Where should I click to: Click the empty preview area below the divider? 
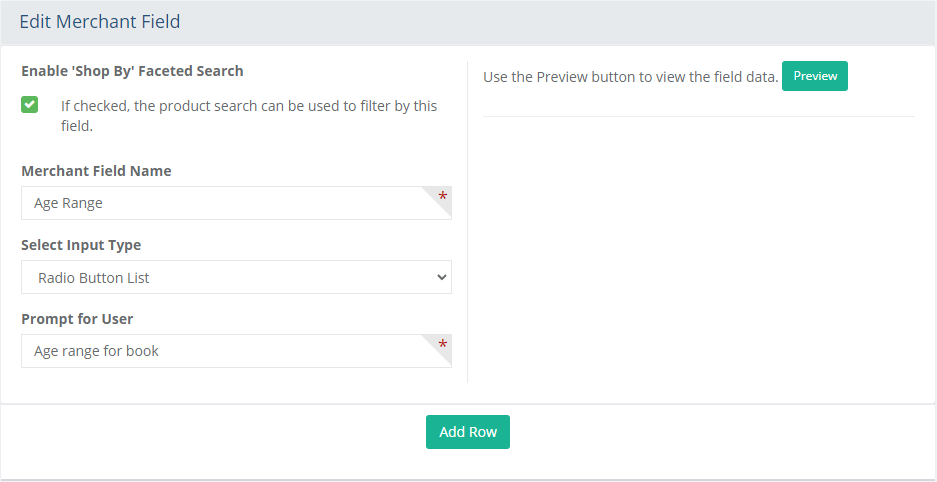tap(699, 251)
